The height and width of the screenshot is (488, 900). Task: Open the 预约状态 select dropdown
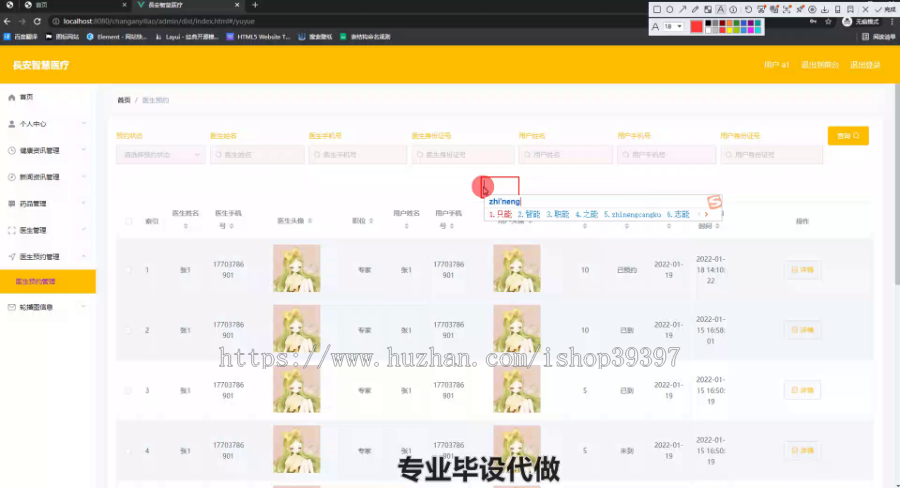point(161,154)
